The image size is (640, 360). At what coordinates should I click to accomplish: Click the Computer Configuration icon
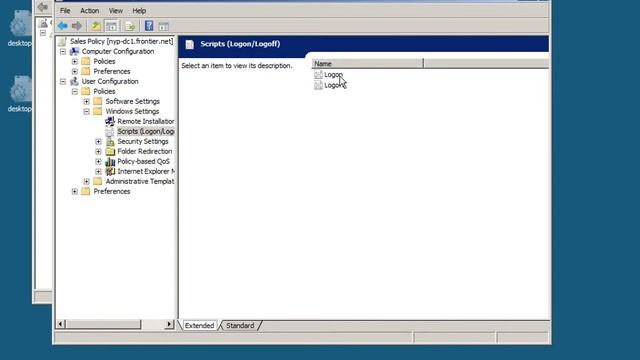point(74,51)
